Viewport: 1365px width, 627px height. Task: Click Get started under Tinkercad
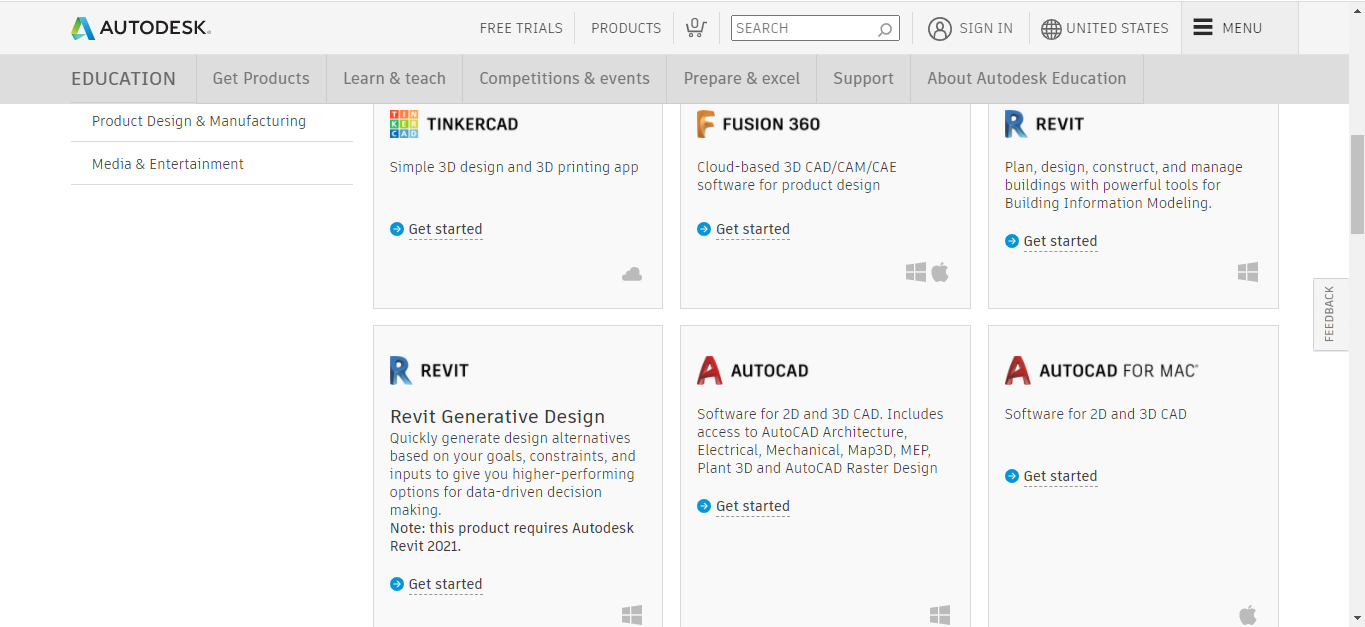pos(445,229)
